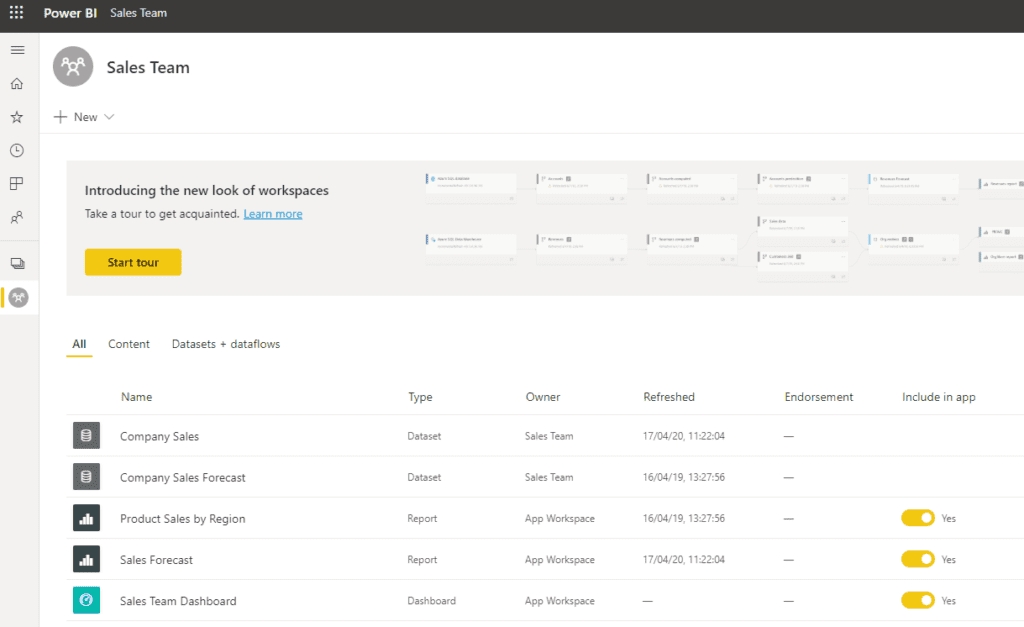The width and height of the screenshot is (1024, 627).
Task: Click the Start tour button
Action: tap(133, 261)
